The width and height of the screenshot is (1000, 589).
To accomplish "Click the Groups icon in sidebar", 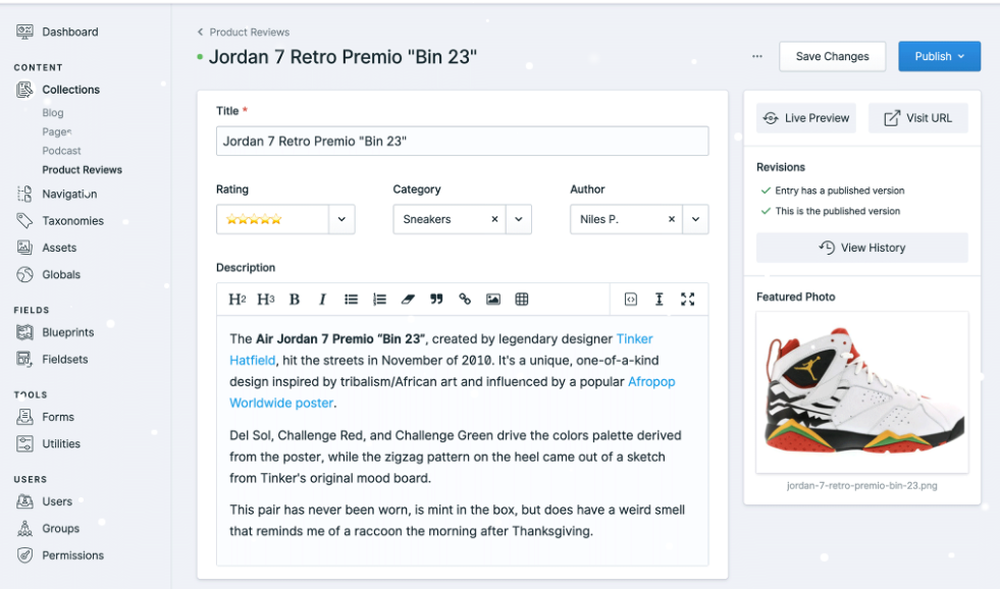I will pyautogui.click(x=24, y=528).
